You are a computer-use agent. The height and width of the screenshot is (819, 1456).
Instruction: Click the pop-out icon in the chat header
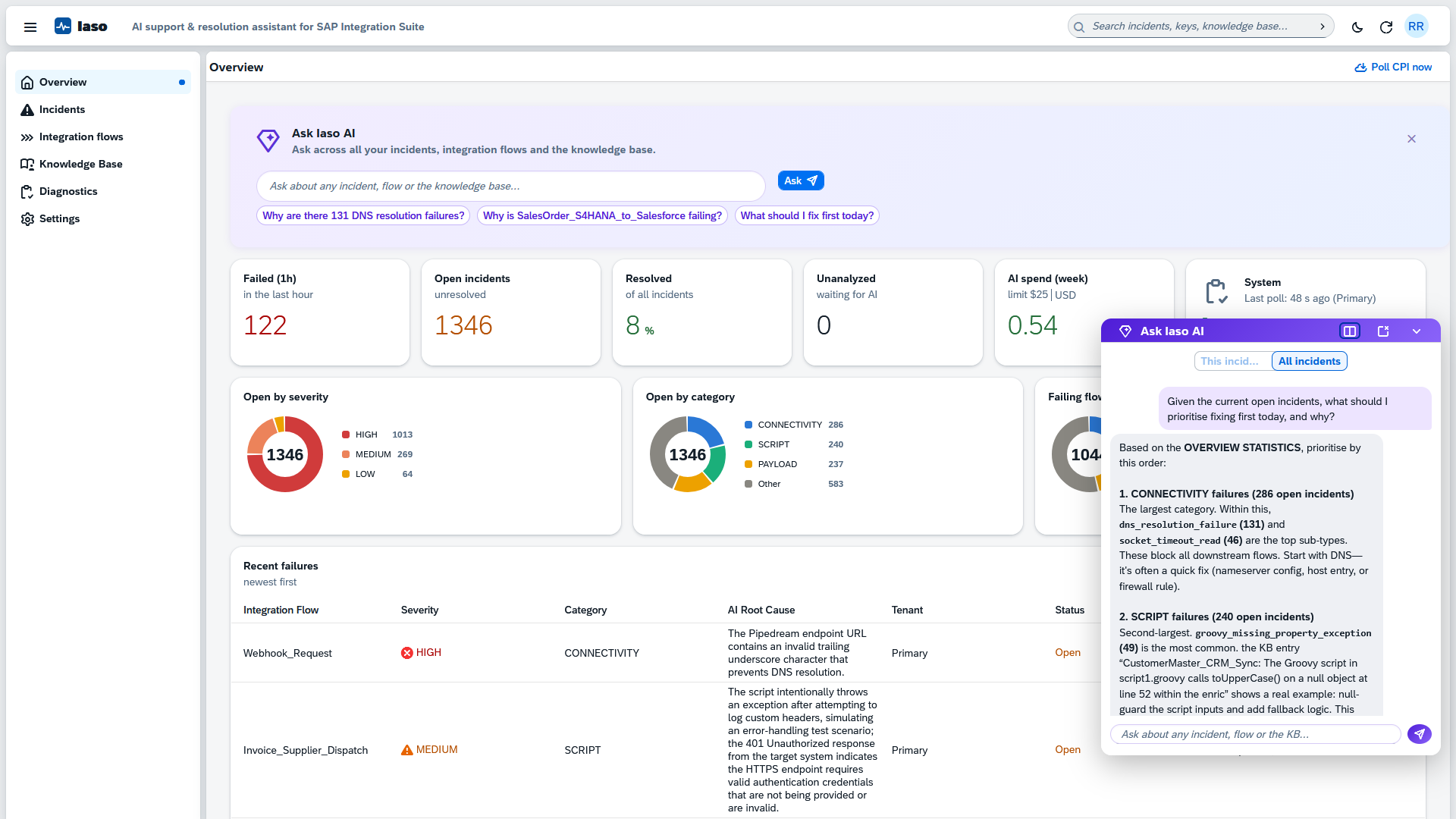tap(1383, 331)
